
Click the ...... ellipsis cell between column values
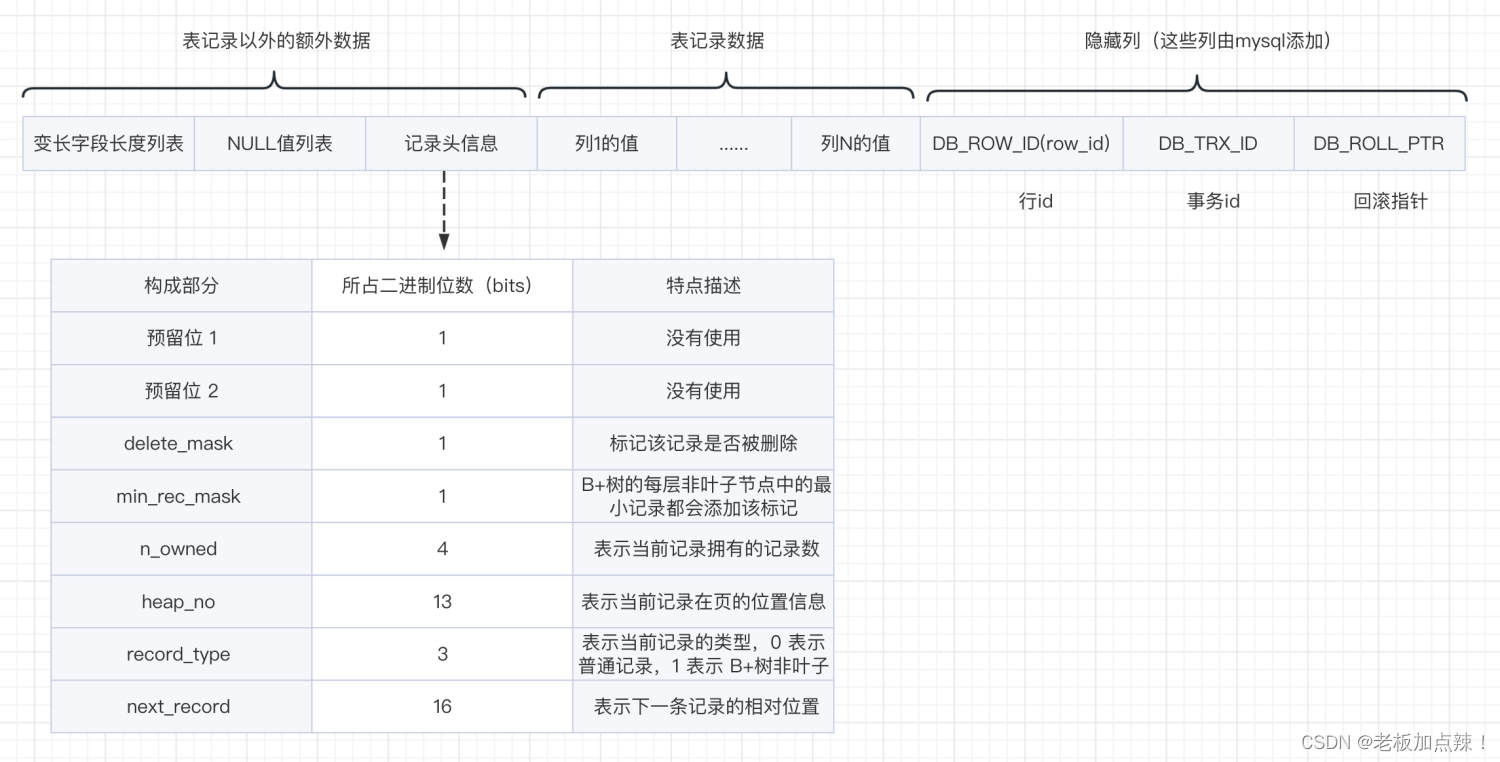coord(734,143)
